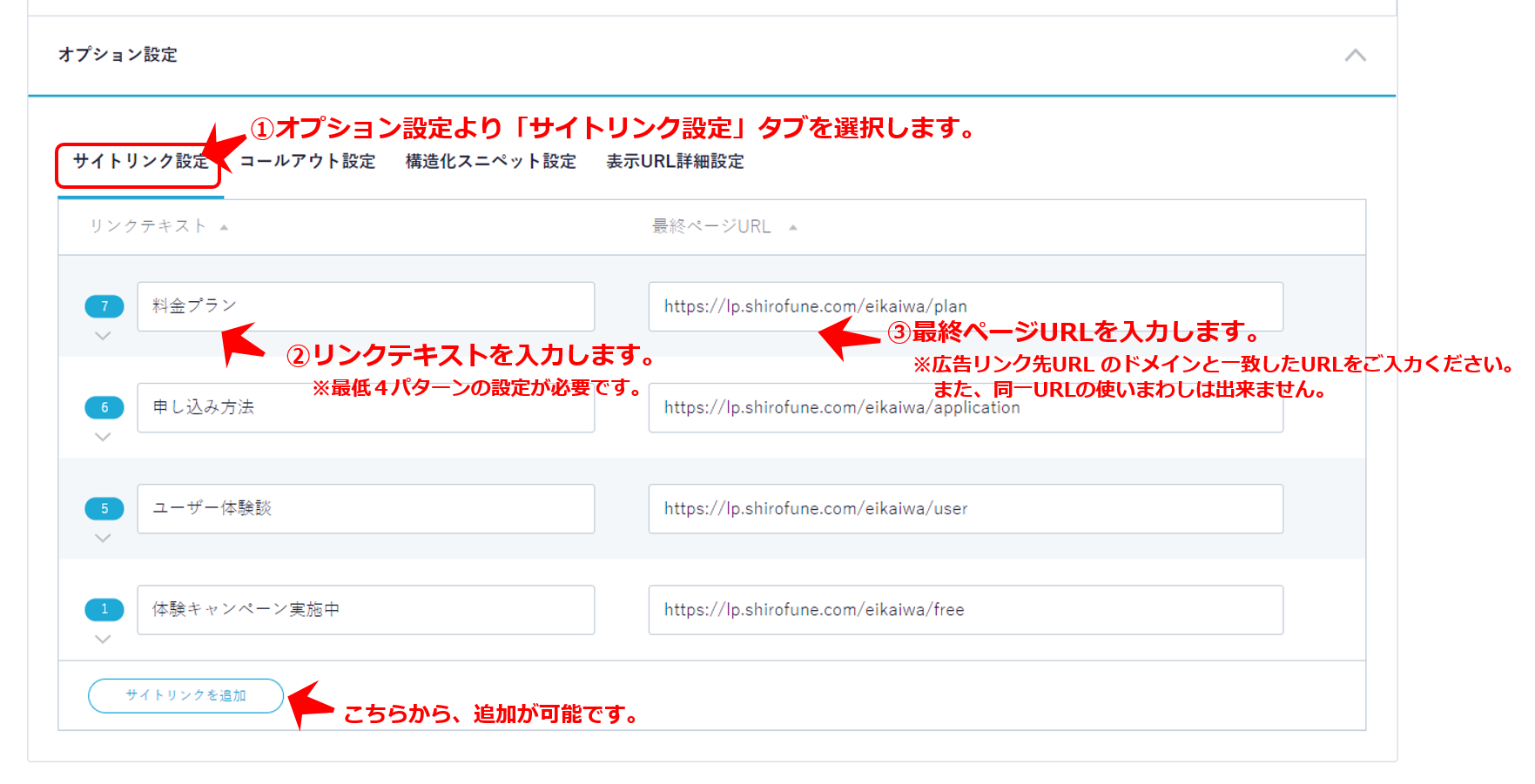Click the number 7 badge
This screenshot has width=1535, height=784.
click(x=104, y=306)
